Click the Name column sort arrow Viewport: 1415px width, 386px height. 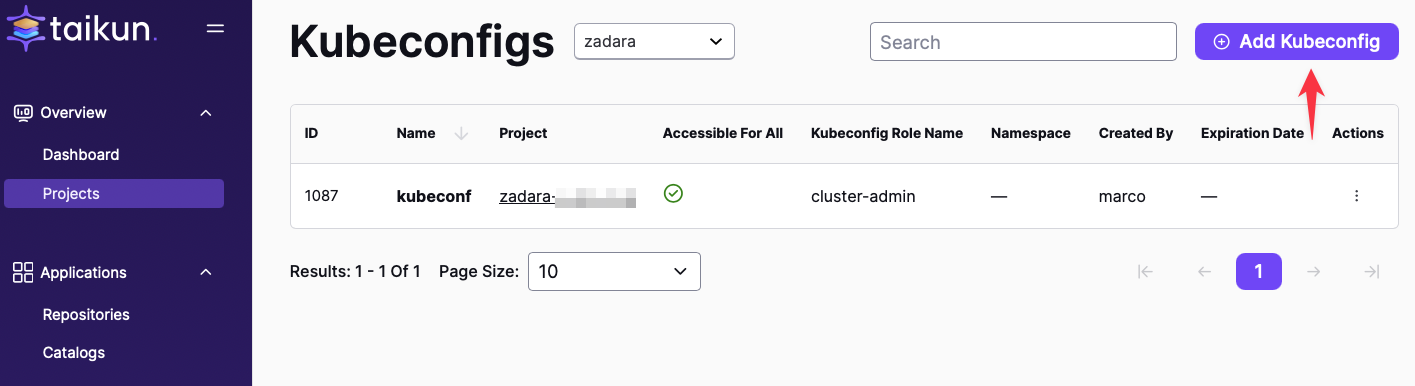(461, 133)
